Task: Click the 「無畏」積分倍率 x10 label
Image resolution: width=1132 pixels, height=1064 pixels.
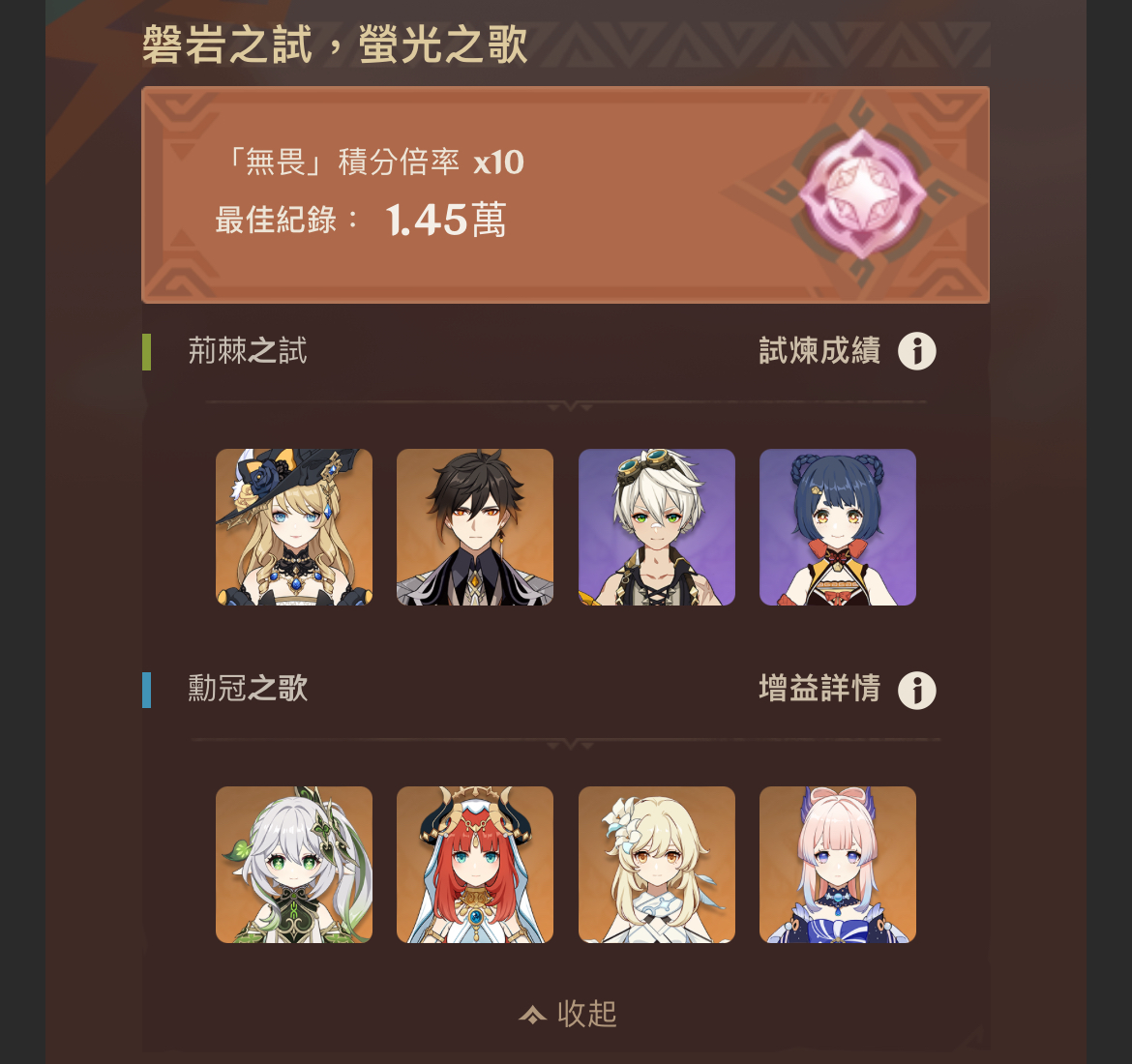Action: pyautogui.click(x=374, y=162)
